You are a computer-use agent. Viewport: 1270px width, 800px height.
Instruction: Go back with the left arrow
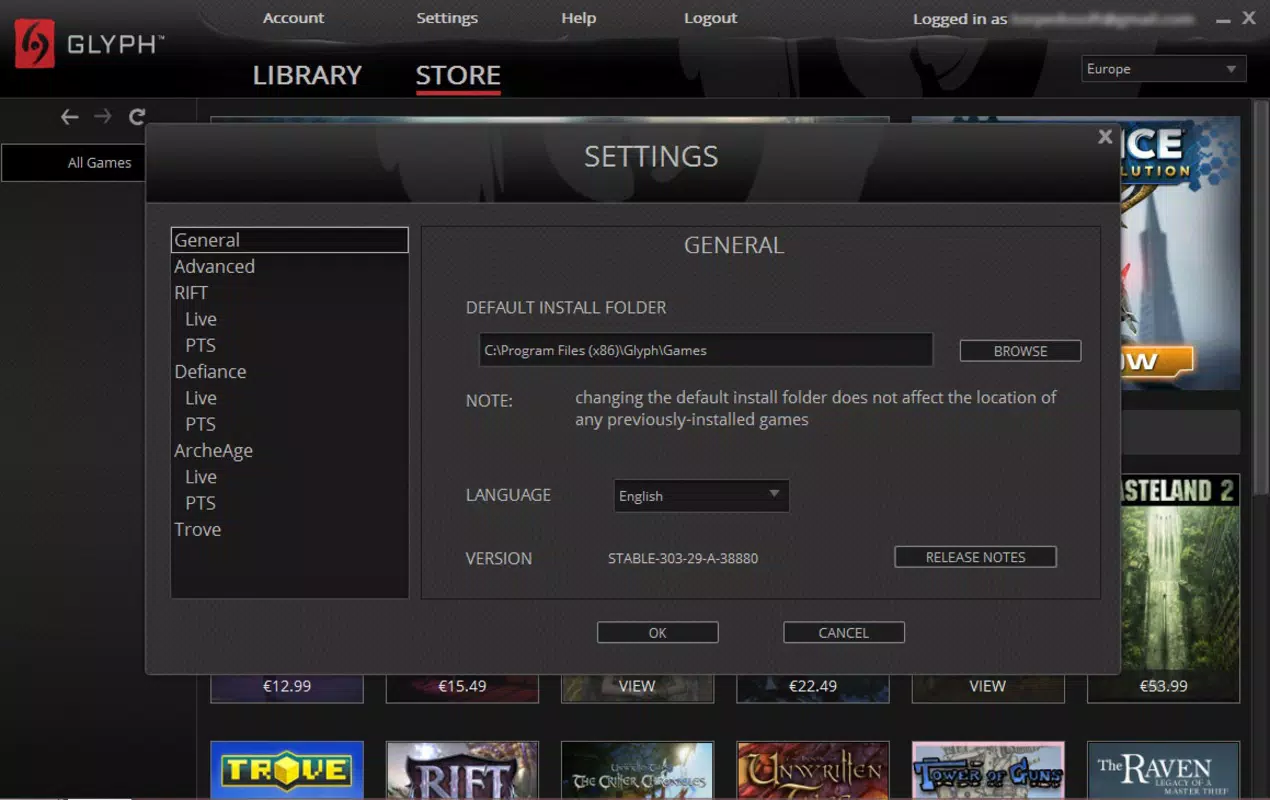tap(69, 117)
